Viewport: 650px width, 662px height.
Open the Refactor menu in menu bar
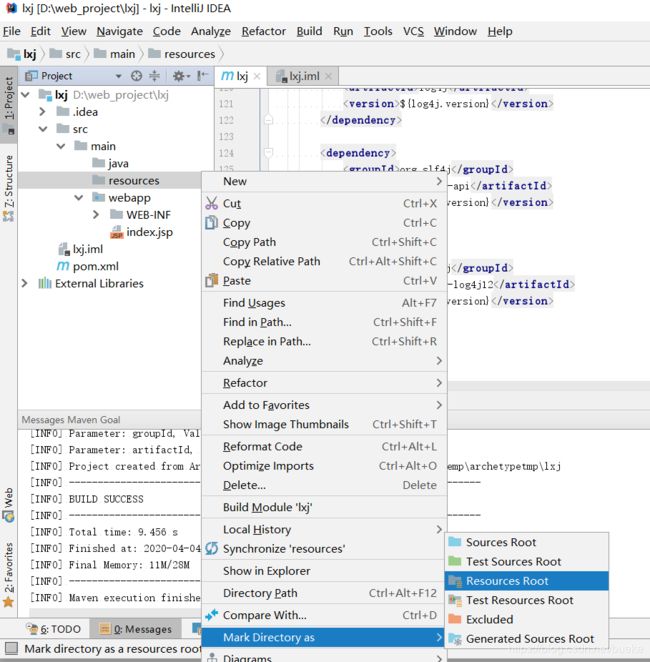263,31
